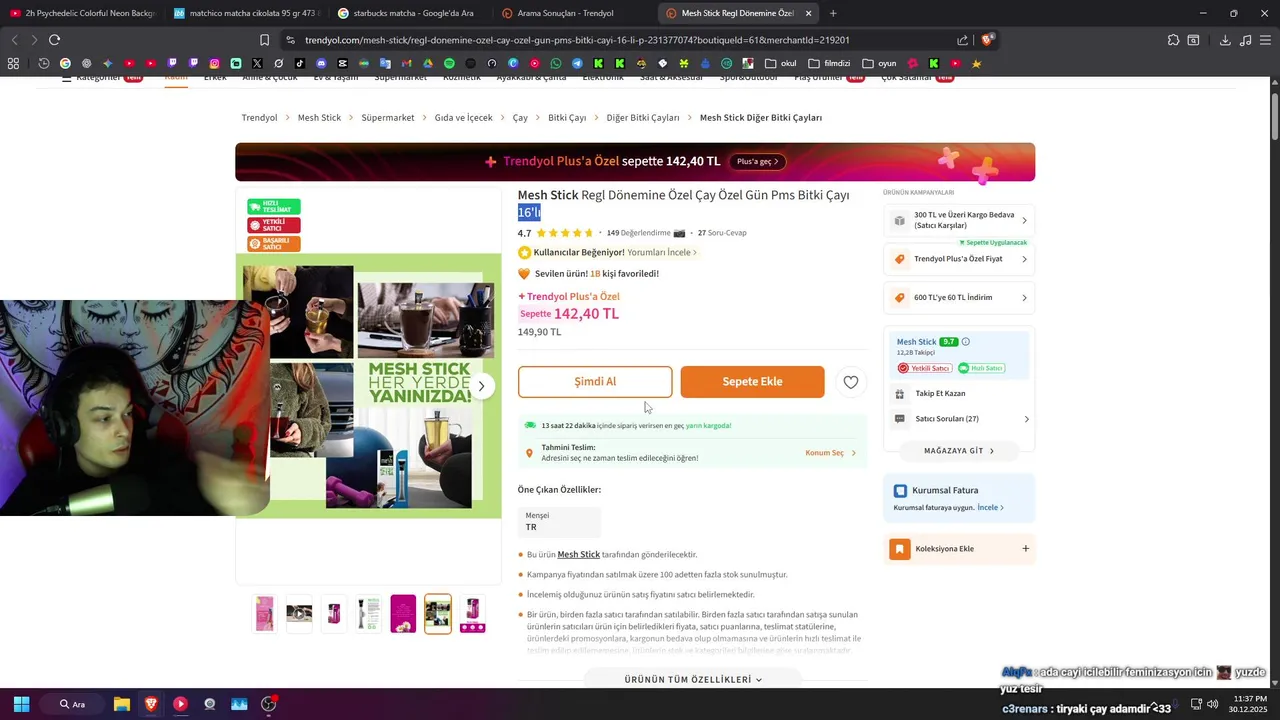Viewport: 1280px width, 720px height.
Task: Click the info icon next to Mesh Stick score
Action: (965, 342)
